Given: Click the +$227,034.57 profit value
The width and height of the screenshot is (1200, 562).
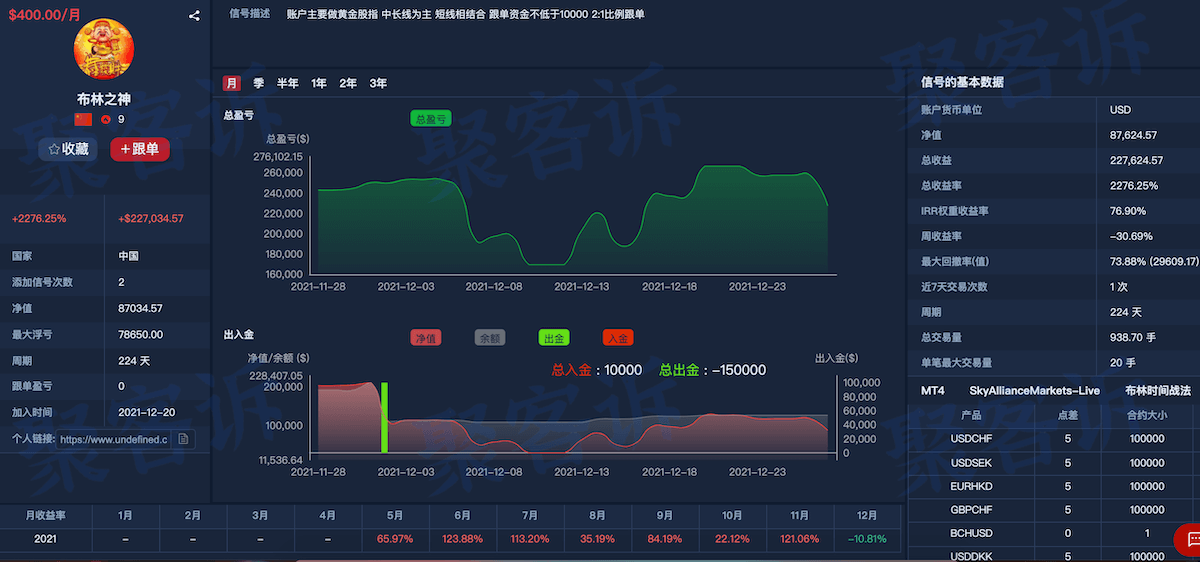Looking at the screenshot, I should (151, 218).
